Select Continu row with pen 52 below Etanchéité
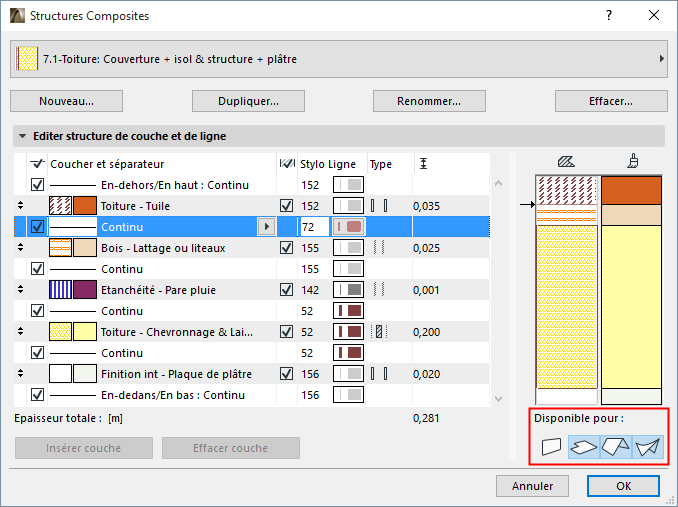 click(x=252, y=311)
